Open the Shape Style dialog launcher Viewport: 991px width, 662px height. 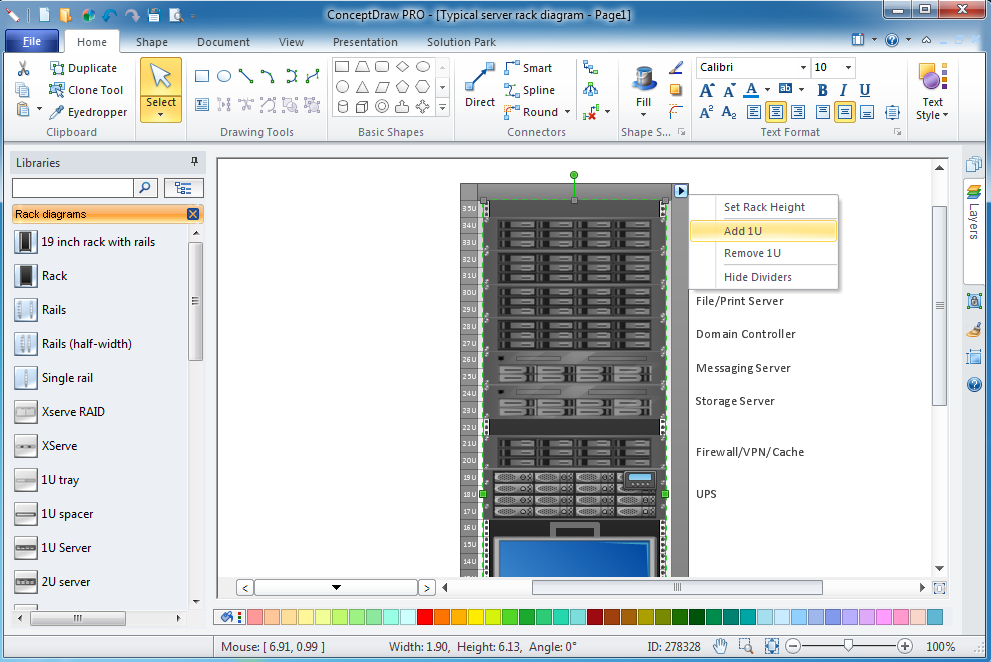pos(681,132)
